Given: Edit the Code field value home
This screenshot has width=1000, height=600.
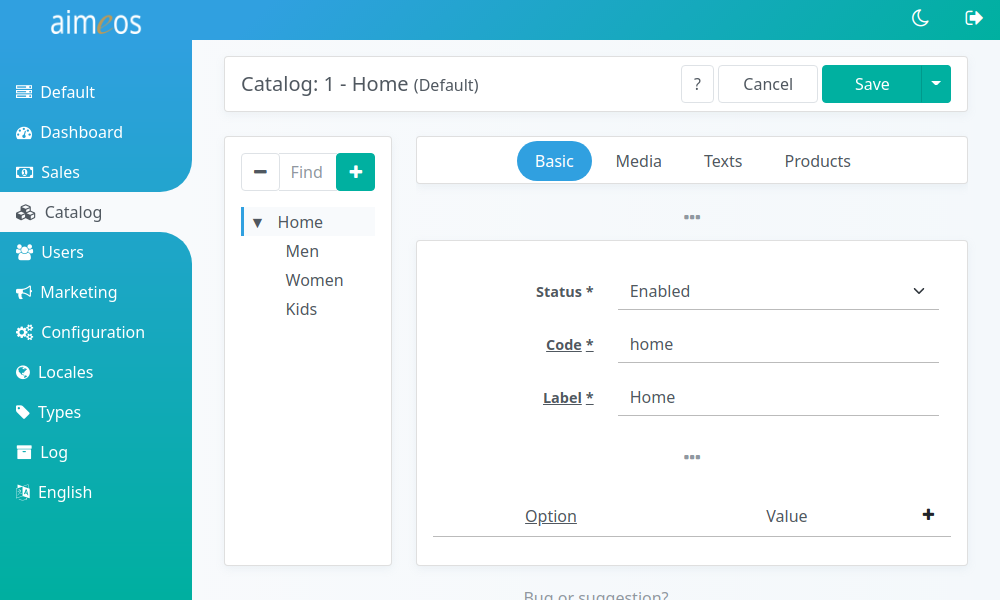Looking at the screenshot, I should pos(778,344).
